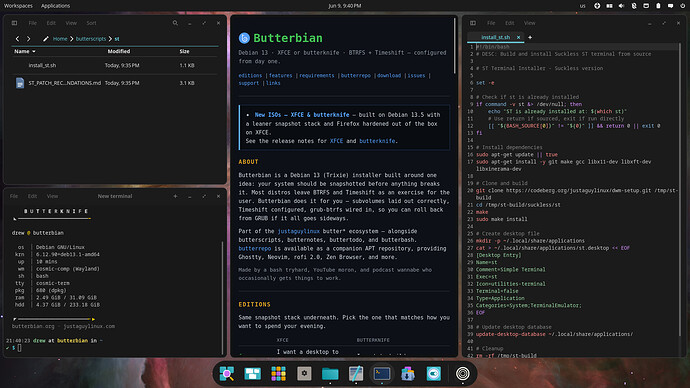Select the install_st.sh file row
Screen dimensions: 690x388
click(115, 65)
